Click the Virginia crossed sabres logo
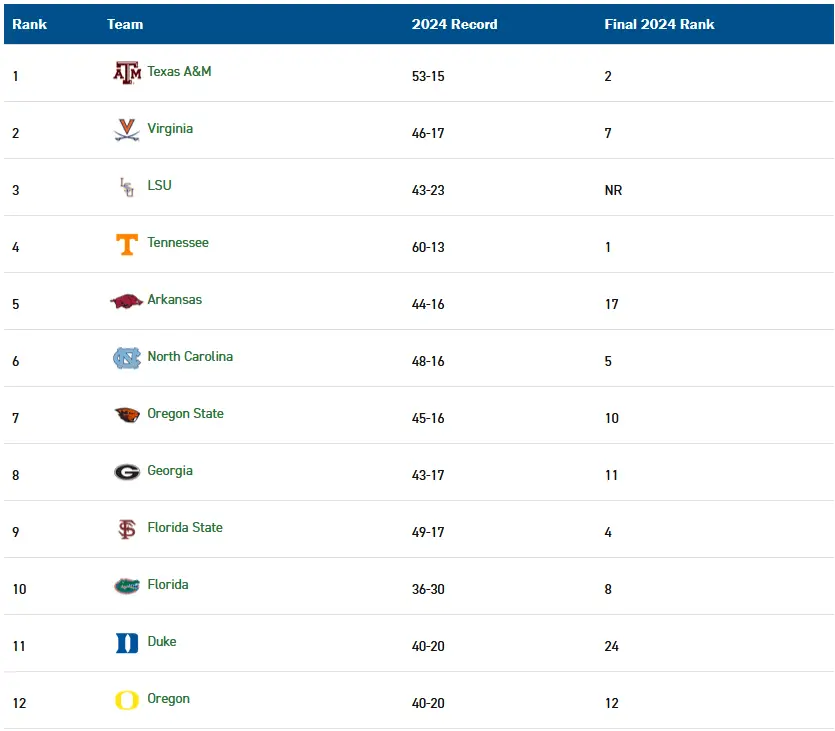 coord(127,130)
